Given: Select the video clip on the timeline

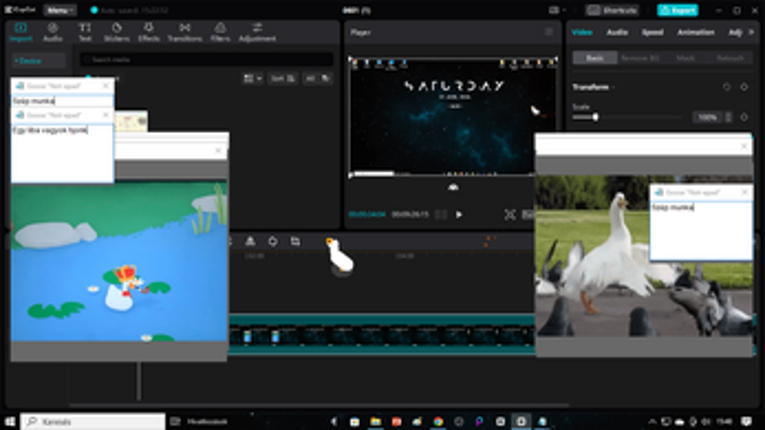Looking at the screenshot, I should point(382,335).
